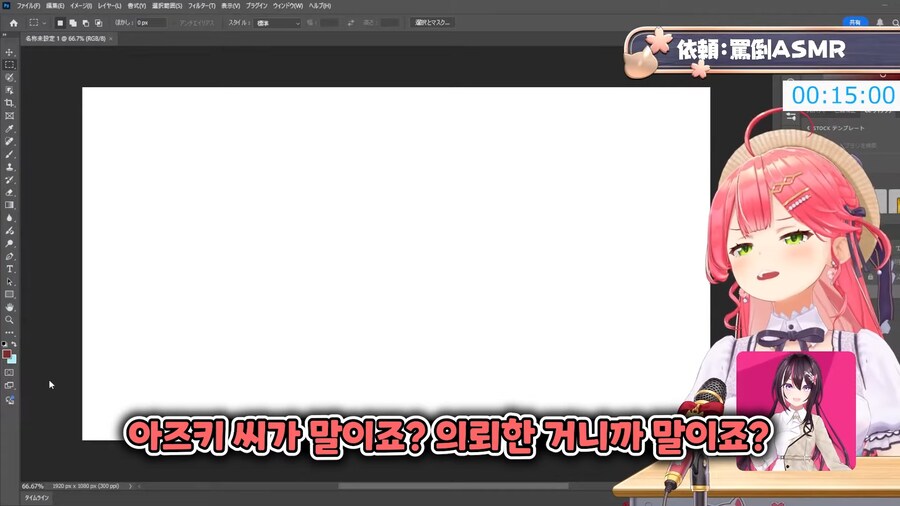Select the Eyedropper tool
Viewport: 900px width, 506px height.
tap(9, 129)
